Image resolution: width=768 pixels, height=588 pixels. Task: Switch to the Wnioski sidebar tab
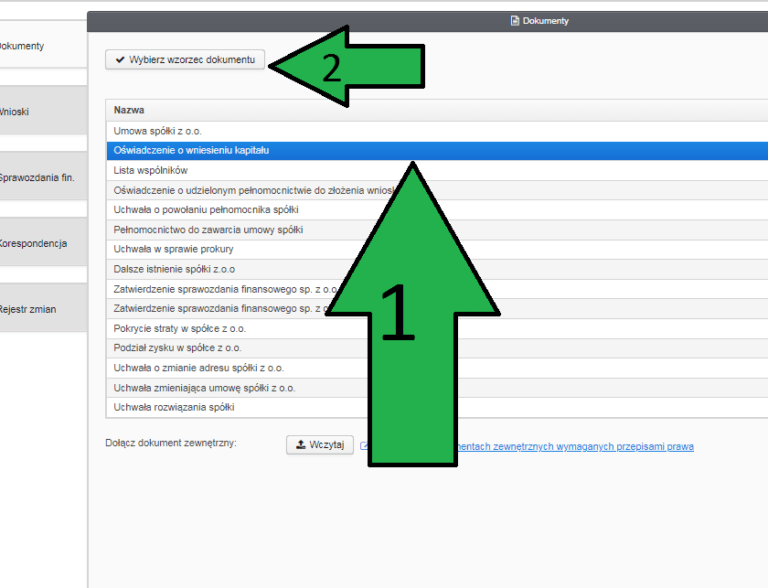43,111
